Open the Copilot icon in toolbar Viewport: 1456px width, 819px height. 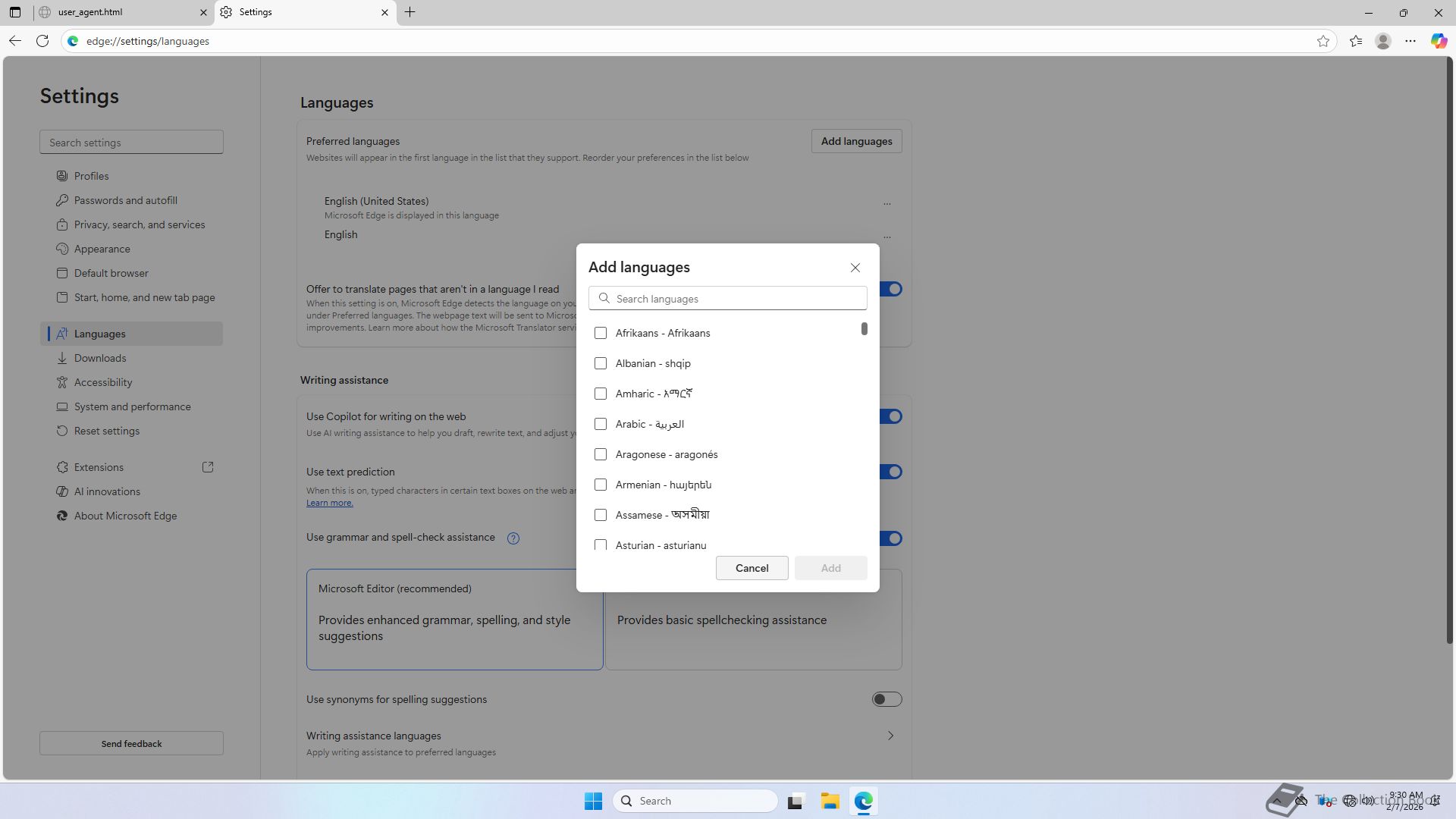[1439, 41]
